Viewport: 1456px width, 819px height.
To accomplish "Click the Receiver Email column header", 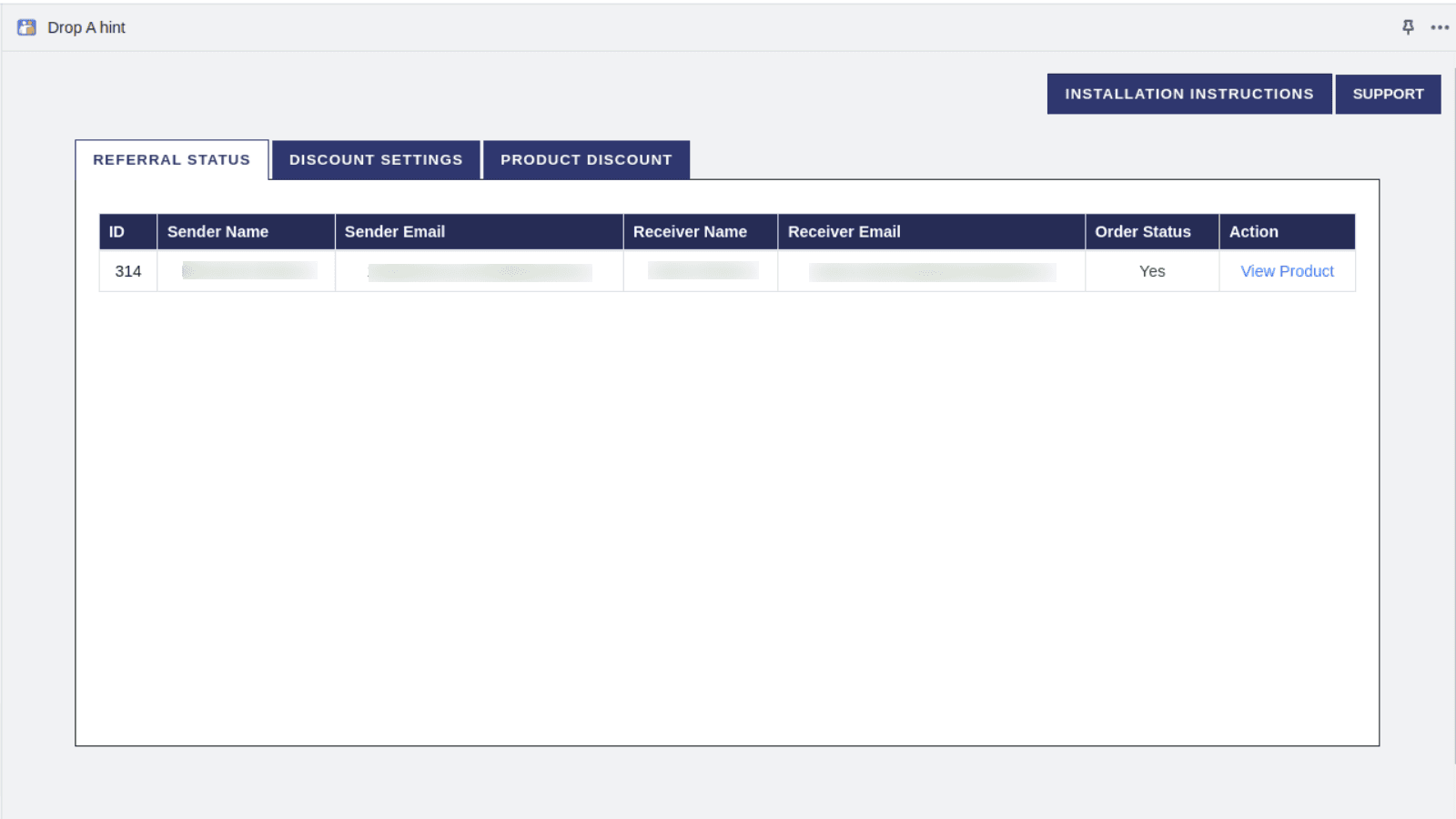I will 844,232.
